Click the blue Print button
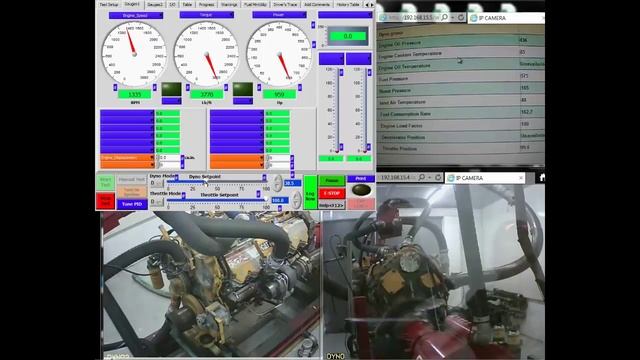Screen dimensions: 640x360 coord(361,179)
